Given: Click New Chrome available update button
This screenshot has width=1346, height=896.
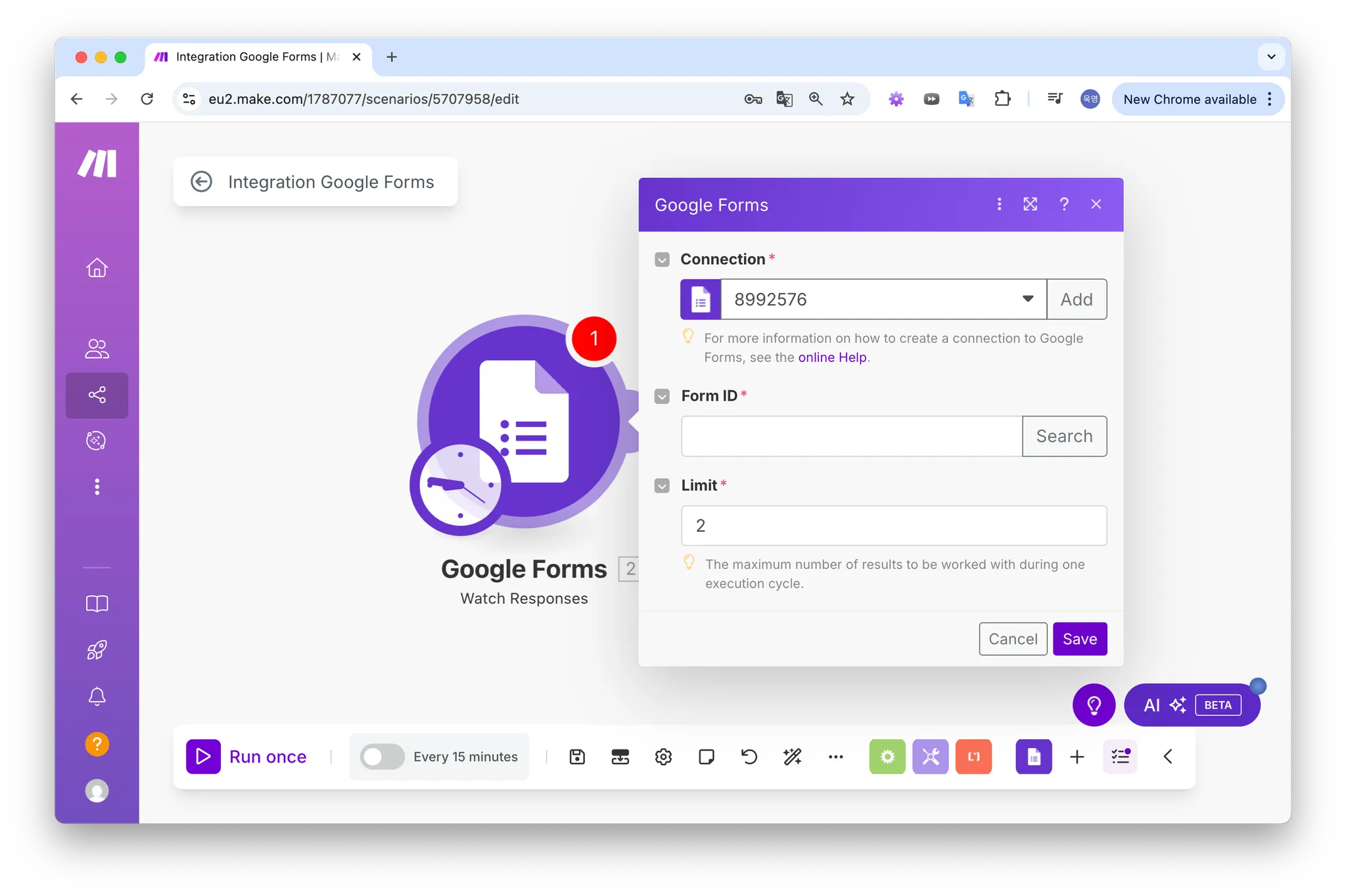Looking at the screenshot, I should click(1197, 99).
